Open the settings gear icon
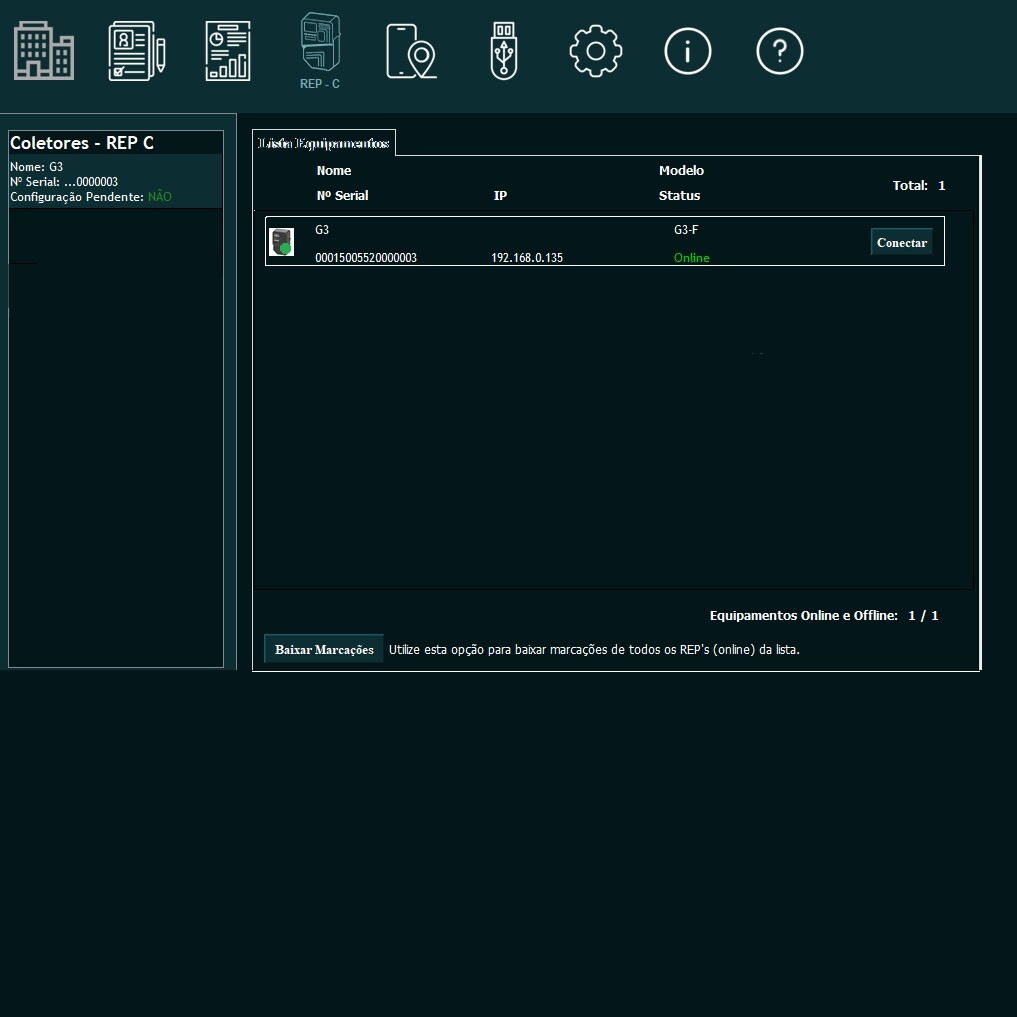The height and width of the screenshot is (1017, 1017). tap(596, 50)
